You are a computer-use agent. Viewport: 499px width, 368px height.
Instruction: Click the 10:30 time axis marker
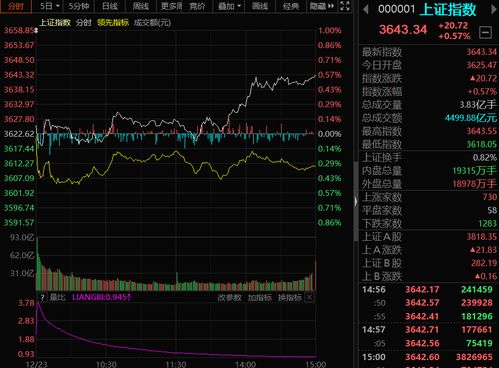(x=106, y=364)
